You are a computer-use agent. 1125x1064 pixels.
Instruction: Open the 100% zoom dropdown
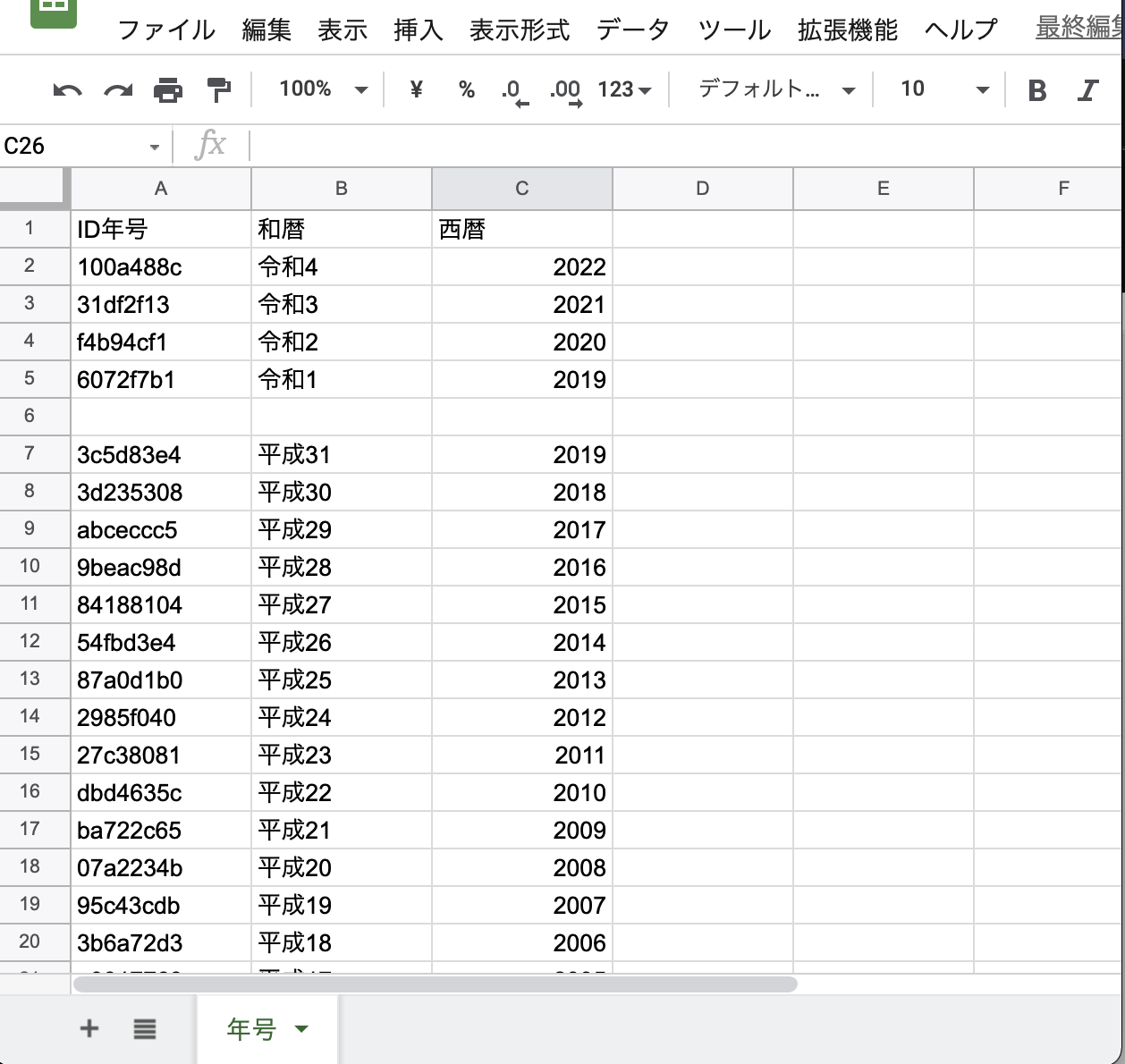click(323, 89)
